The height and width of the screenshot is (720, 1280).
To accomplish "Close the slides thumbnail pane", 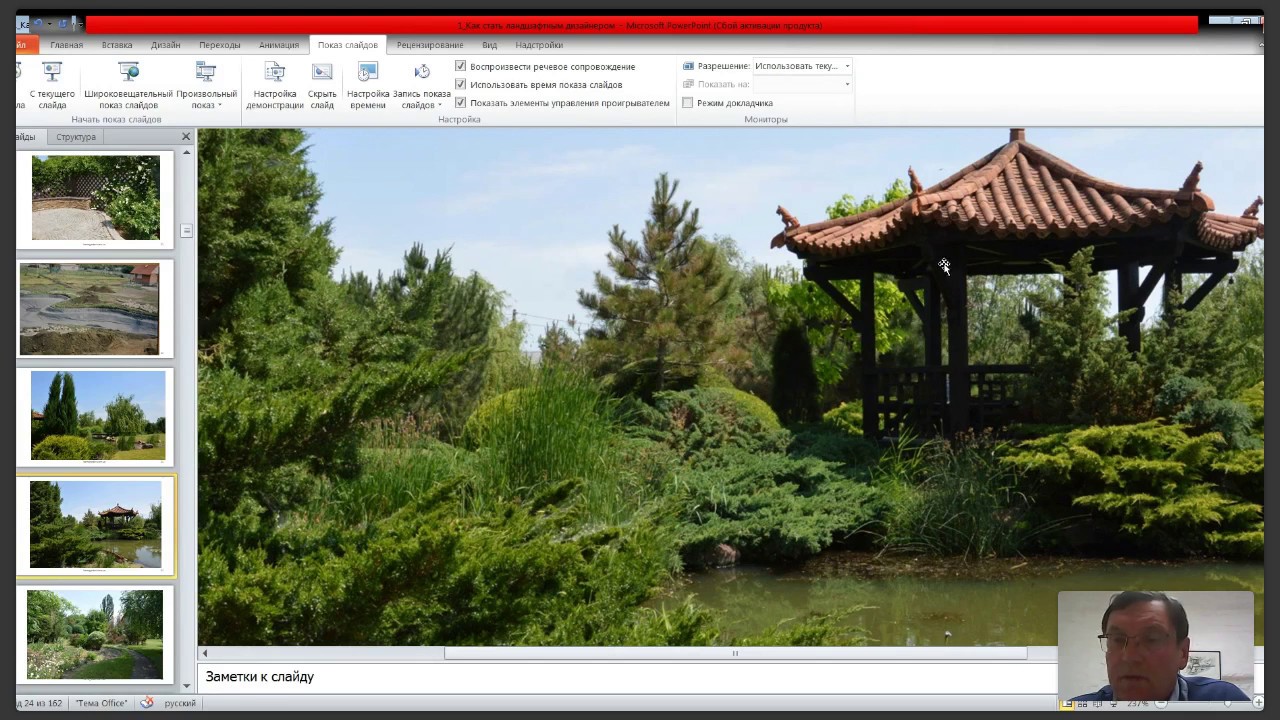I will pyautogui.click(x=186, y=137).
